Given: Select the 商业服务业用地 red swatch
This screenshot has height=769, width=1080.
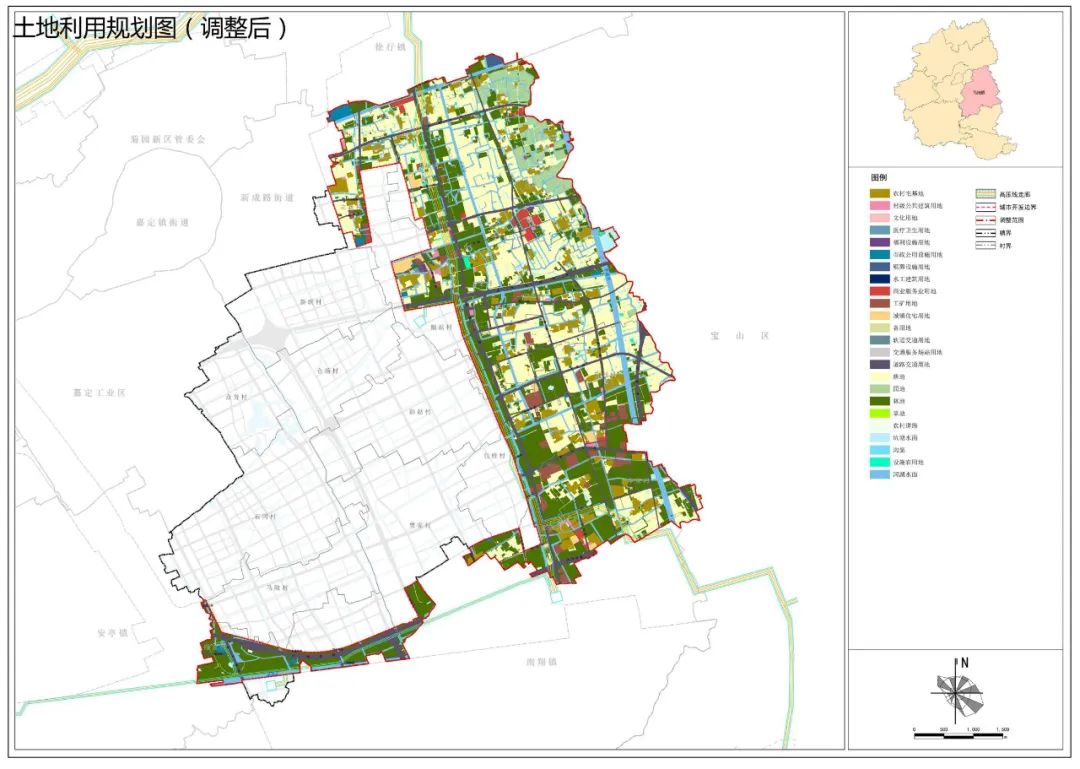Looking at the screenshot, I should [881, 291].
